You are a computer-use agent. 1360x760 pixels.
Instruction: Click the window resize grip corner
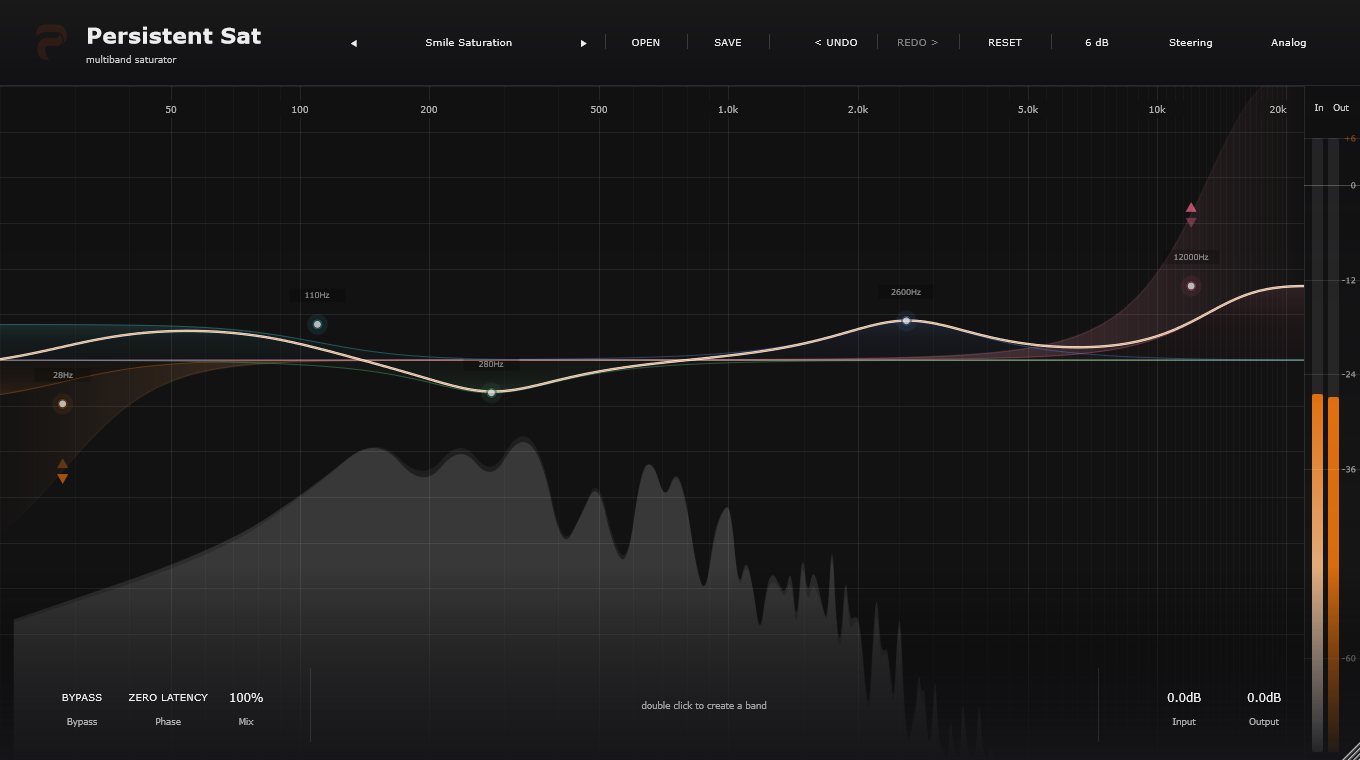click(x=1350, y=750)
